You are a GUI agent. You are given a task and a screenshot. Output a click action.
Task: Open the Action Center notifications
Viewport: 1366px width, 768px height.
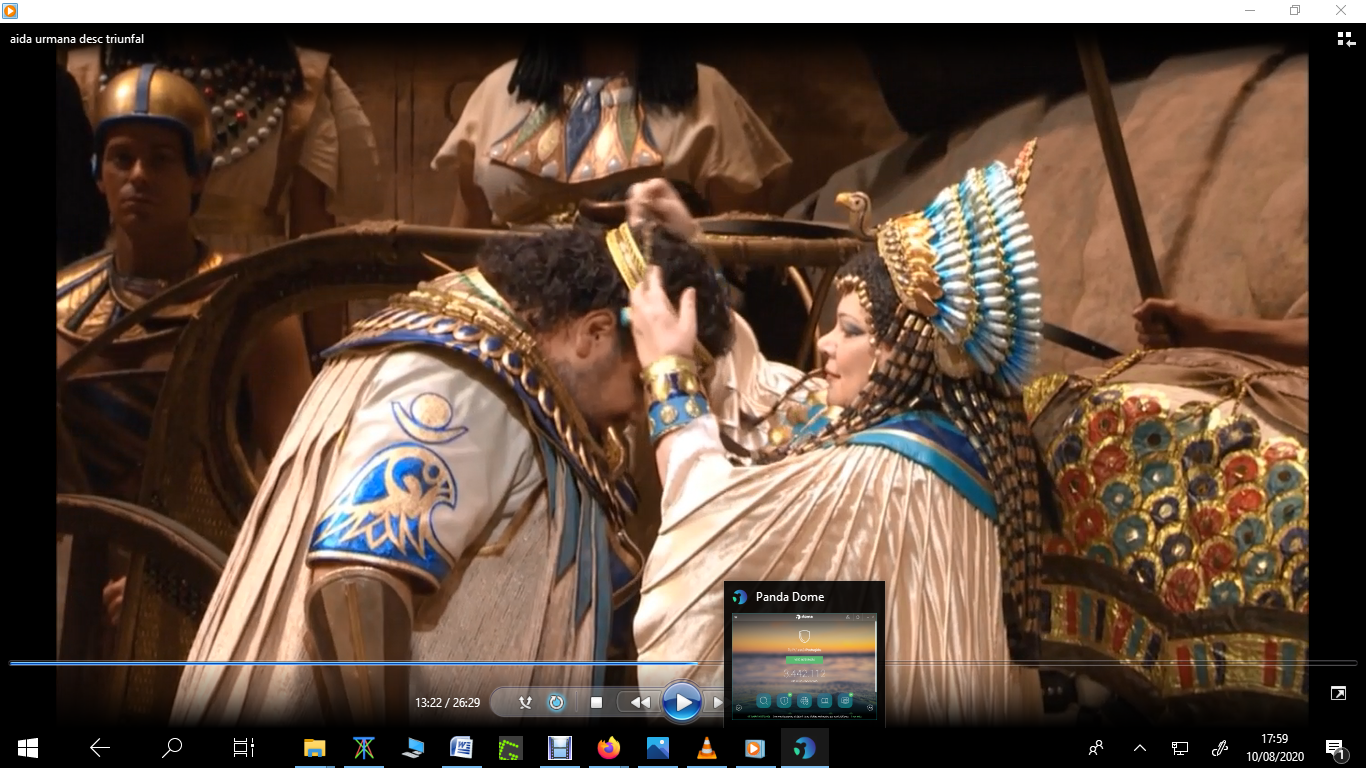1334,747
